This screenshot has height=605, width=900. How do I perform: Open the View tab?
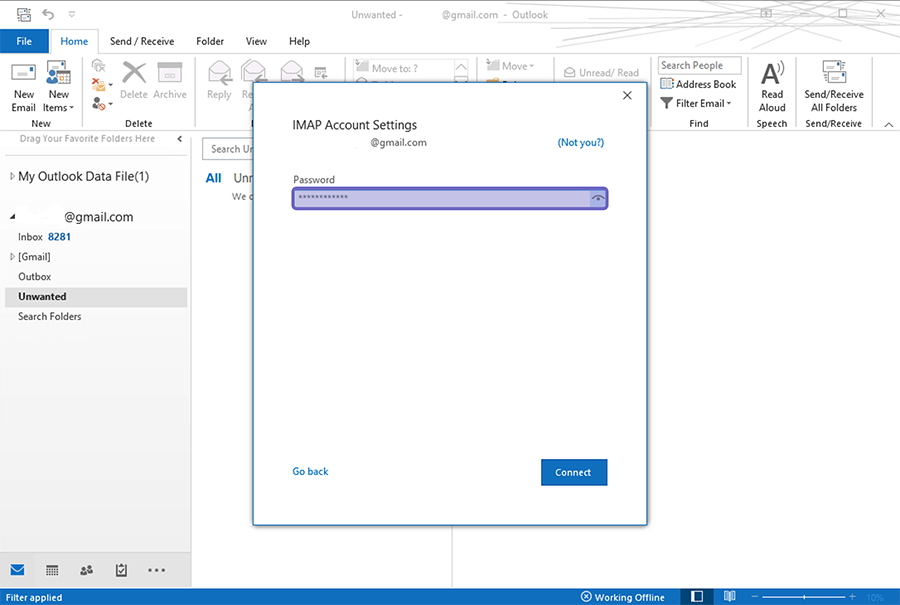(256, 41)
